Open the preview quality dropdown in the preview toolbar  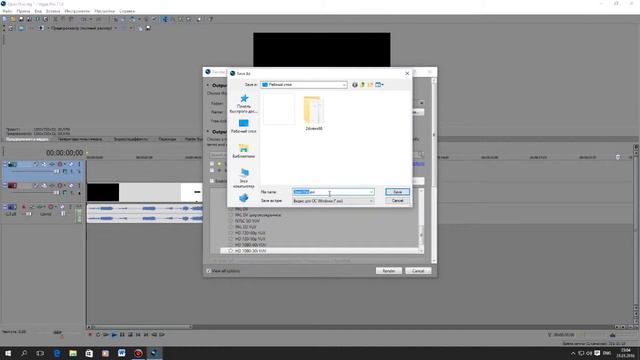click(116, 28)
